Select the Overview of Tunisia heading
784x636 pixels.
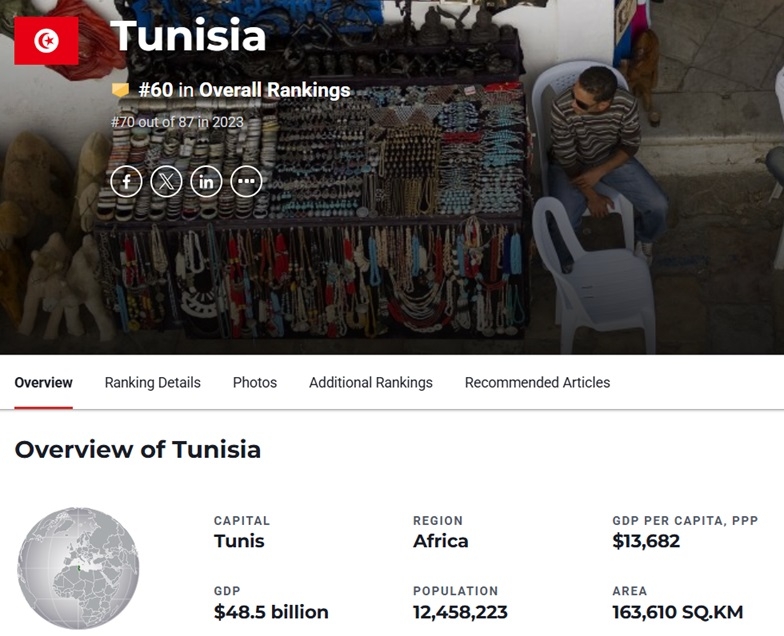tap(138, 449)
